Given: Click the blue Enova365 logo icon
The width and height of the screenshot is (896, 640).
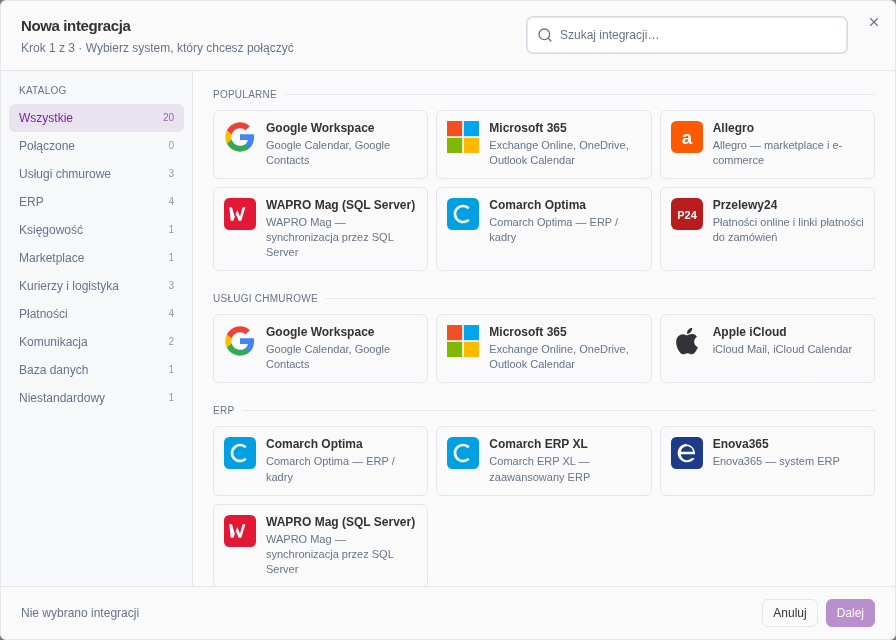Looking at the screenshot, I should pos(687,453).
